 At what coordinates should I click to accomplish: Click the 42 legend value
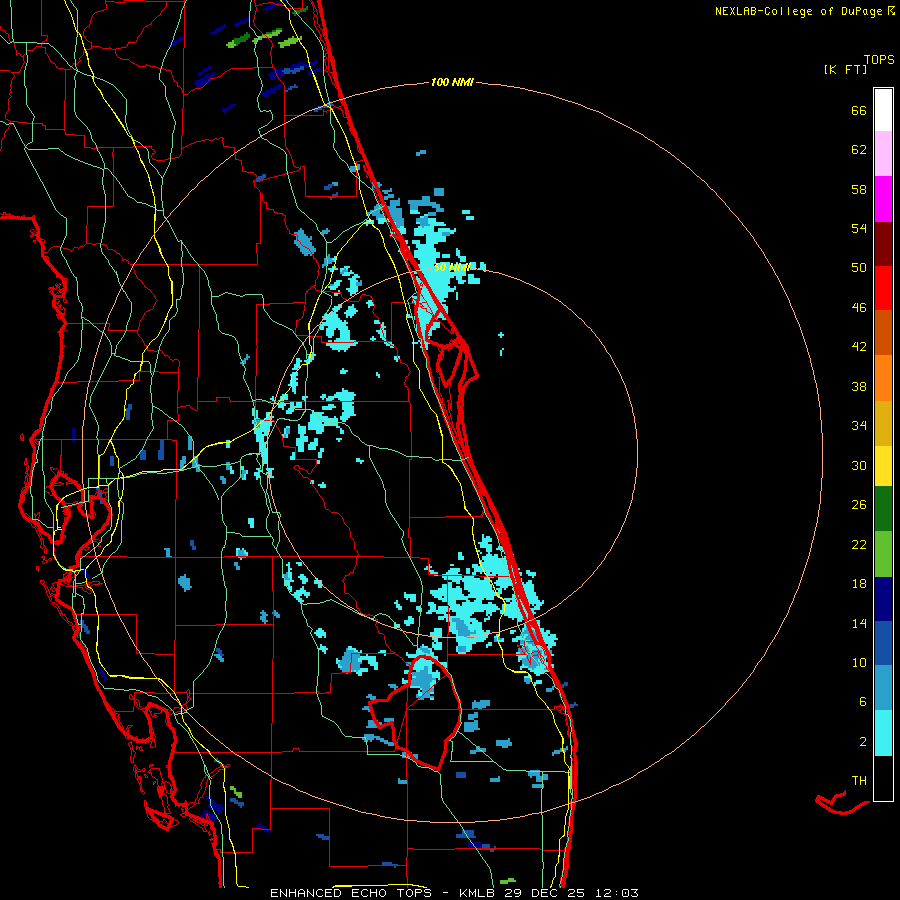coord(859,347)
